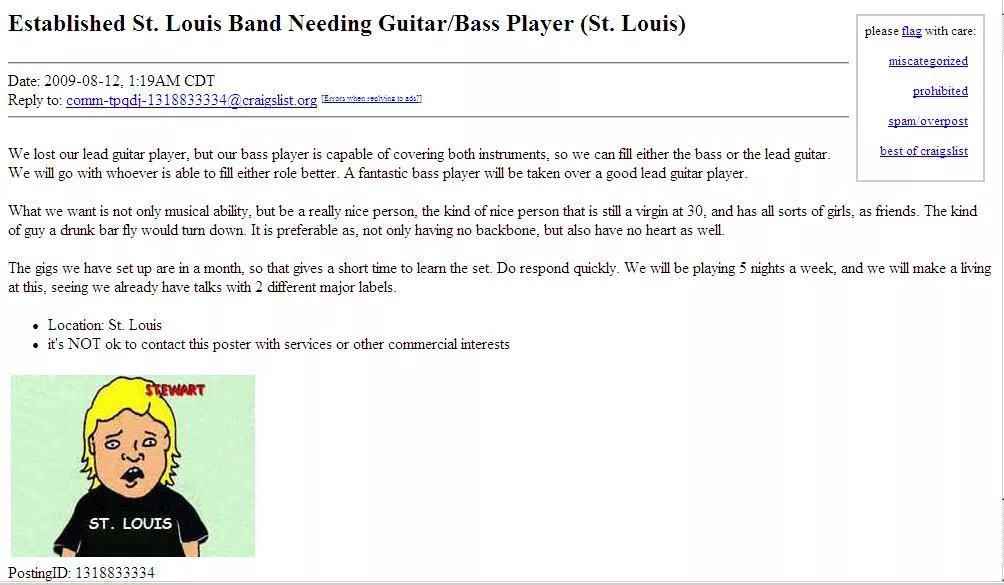The height and width of the screenshot is (585, 1004).
Task: Click the "it's NOT ok to contact" bullet
Action: (279, 344)
